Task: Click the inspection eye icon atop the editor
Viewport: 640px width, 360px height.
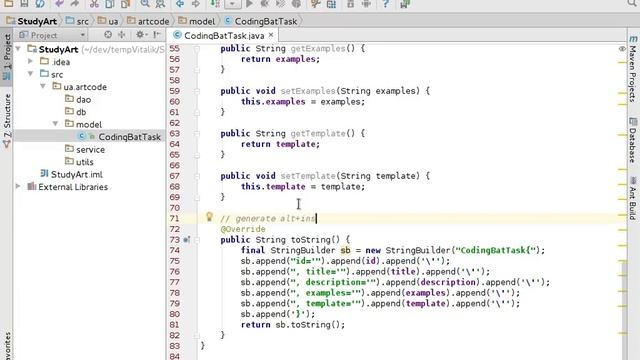Action: (x=622, y=49)
